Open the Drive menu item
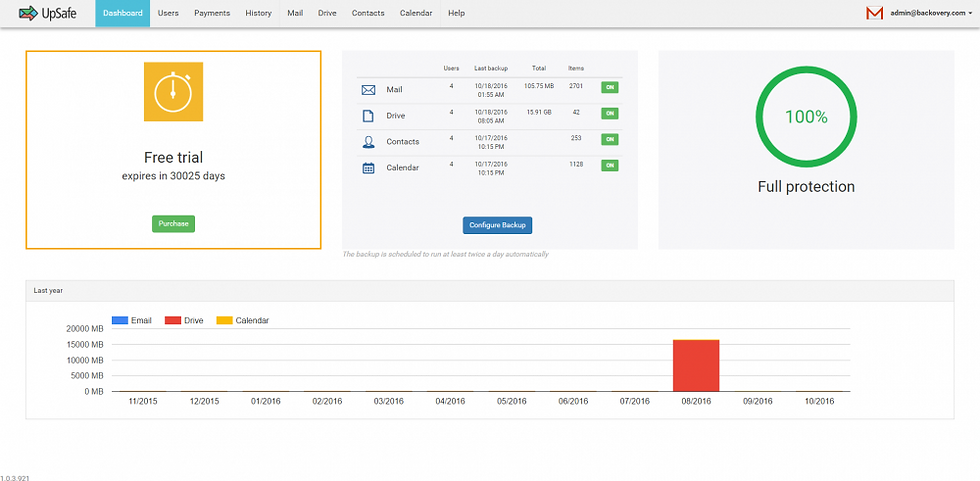 point(327,13)
